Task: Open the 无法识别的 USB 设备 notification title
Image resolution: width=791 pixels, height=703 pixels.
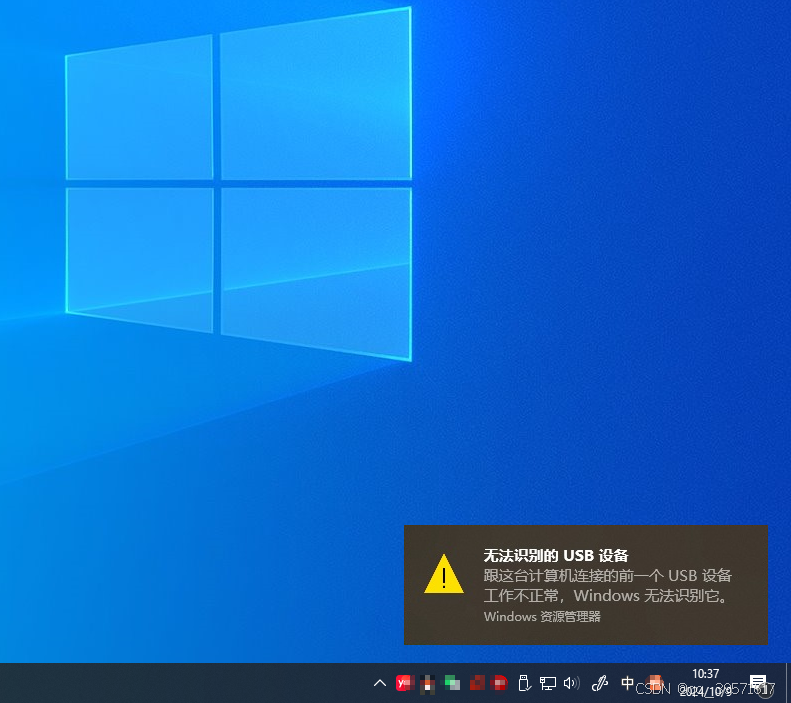Action: click(556, 556)
